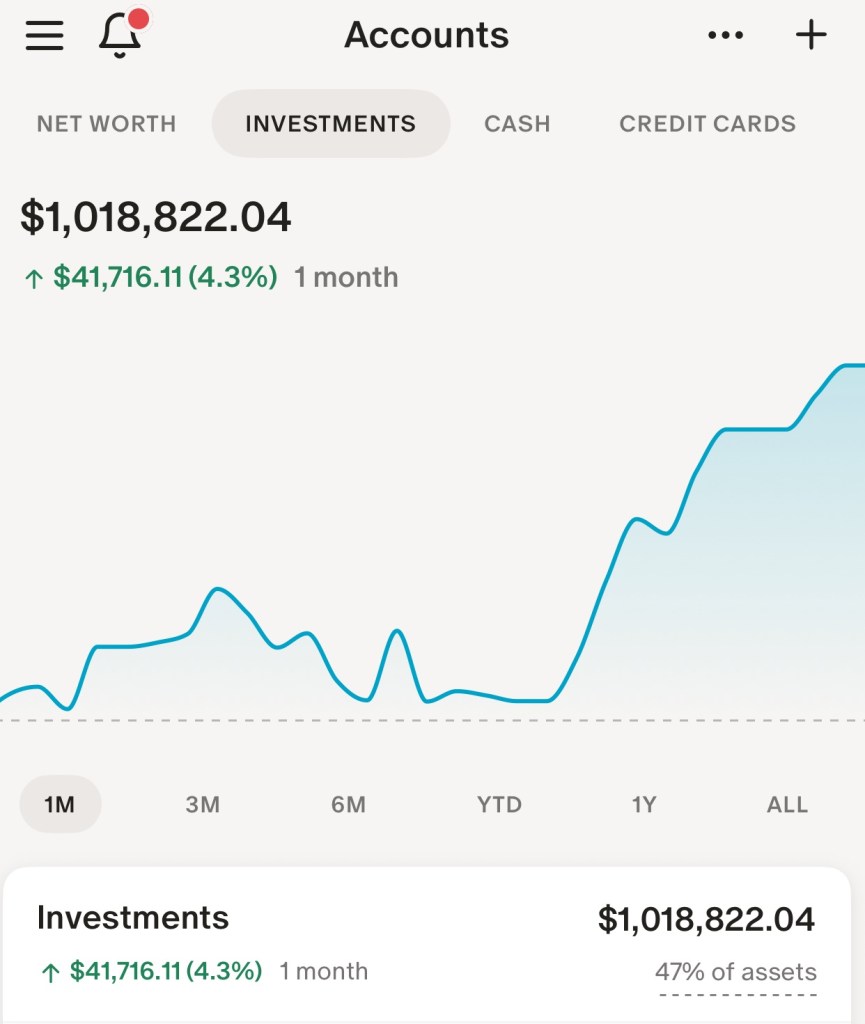
Task: Show ALL time chart range
Action: [x=787, y=805]
